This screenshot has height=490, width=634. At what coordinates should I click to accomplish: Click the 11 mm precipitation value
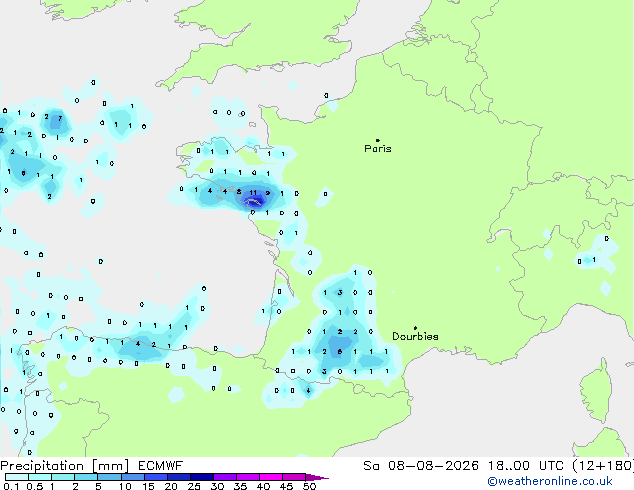tap(253, 193)
